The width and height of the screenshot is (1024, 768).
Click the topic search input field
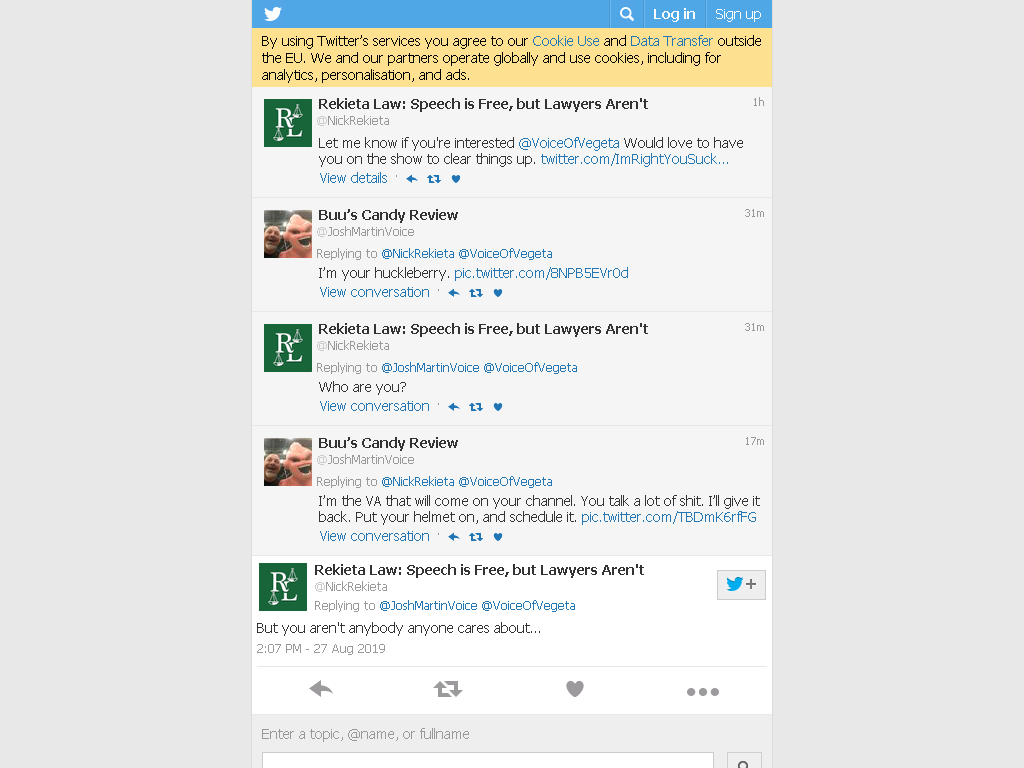(x=488, y=760)
